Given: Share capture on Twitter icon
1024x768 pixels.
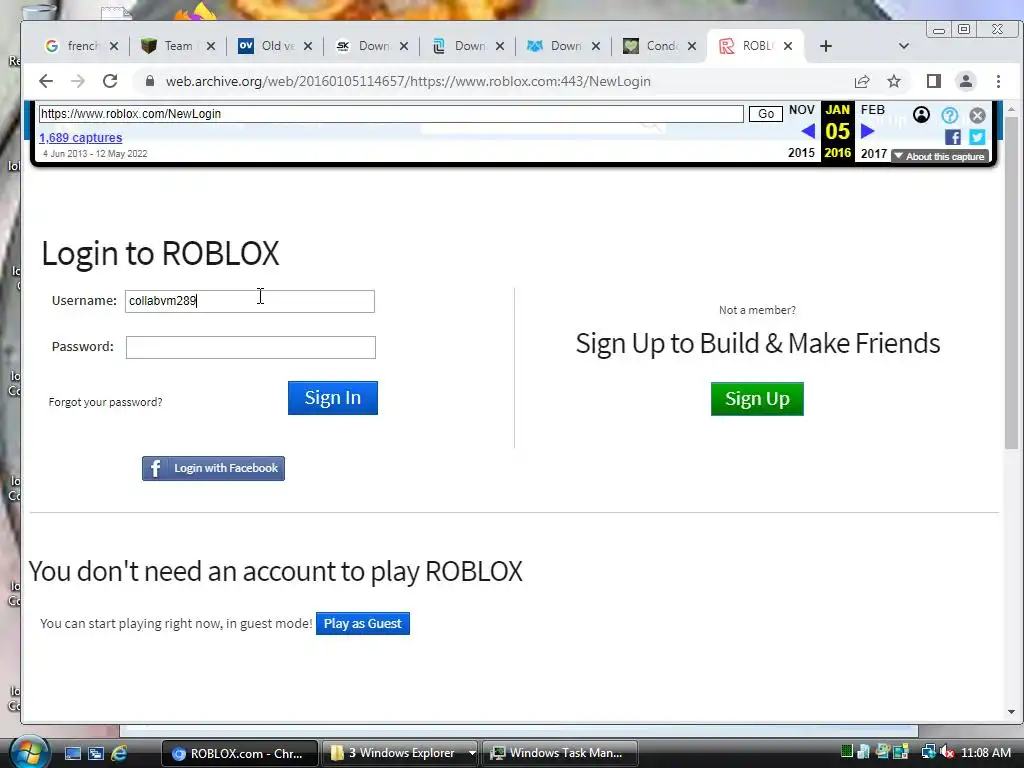Looking at the screenshot, I should point(978,137).
